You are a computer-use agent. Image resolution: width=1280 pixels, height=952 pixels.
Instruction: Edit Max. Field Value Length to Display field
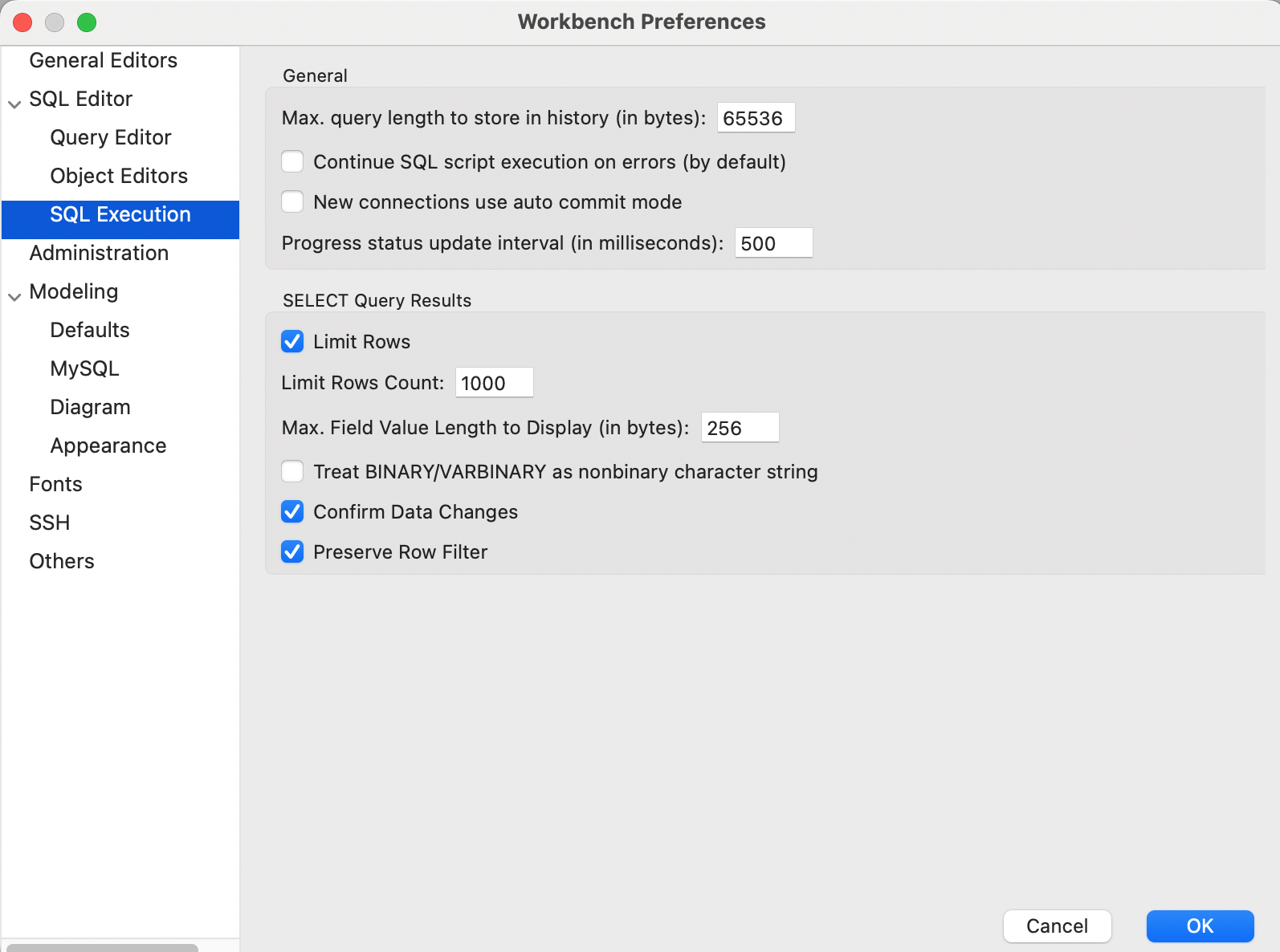tap(740, 428)
